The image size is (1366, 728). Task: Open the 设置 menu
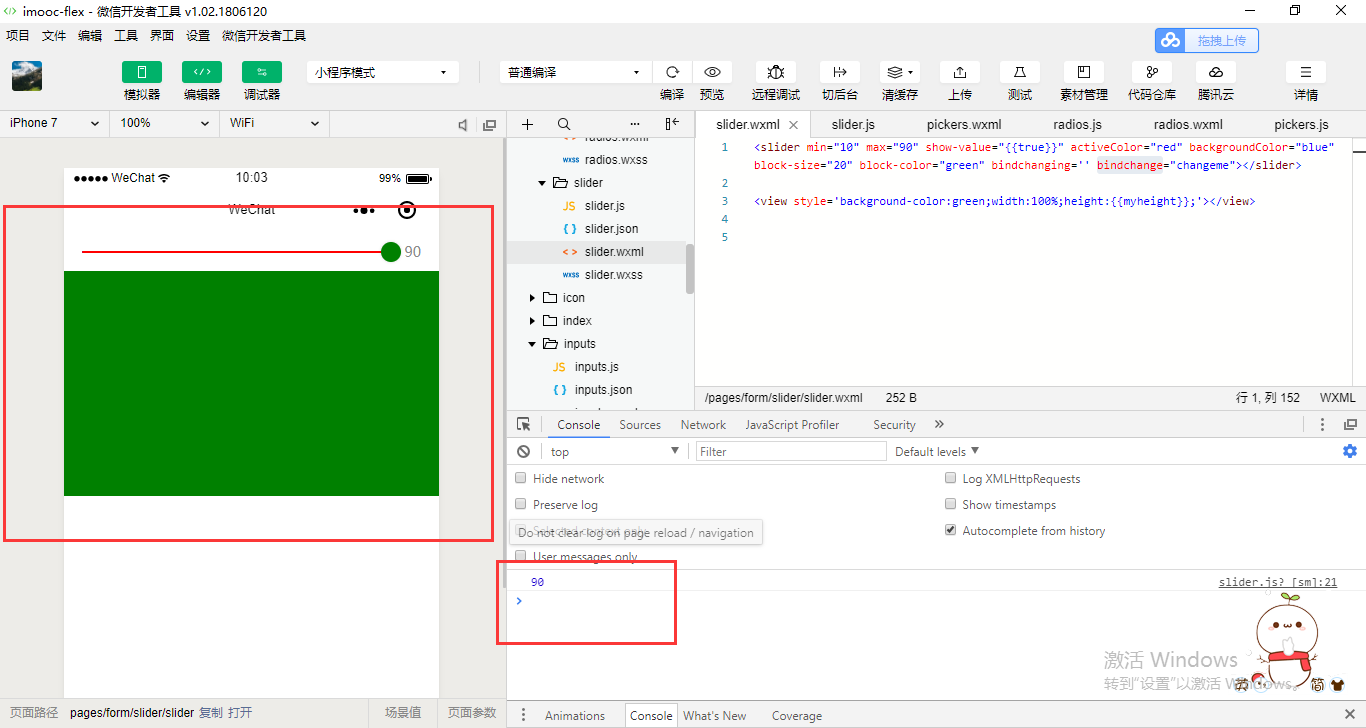tap(198, 35)
